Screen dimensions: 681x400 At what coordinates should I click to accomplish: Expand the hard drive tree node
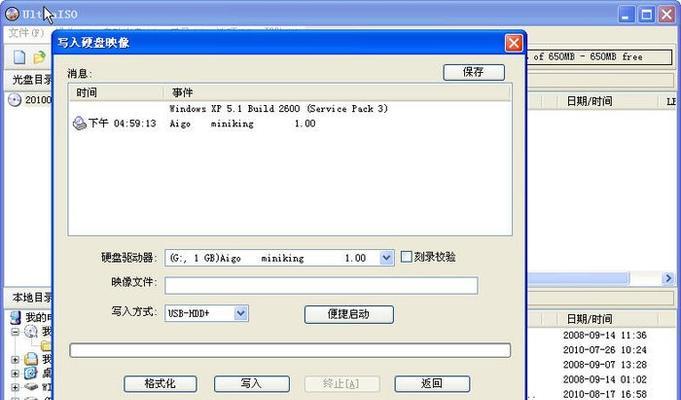pyautogui.click(x=15, y=387)
